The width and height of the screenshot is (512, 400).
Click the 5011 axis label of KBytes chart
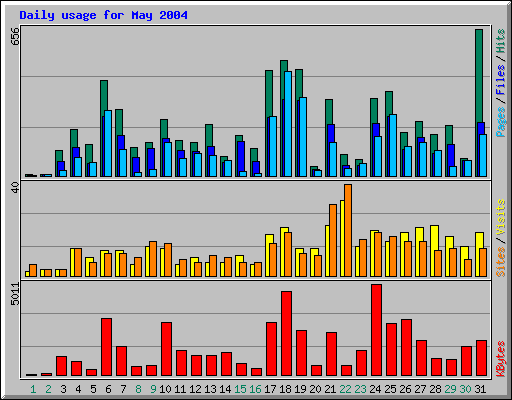[15, 294]
